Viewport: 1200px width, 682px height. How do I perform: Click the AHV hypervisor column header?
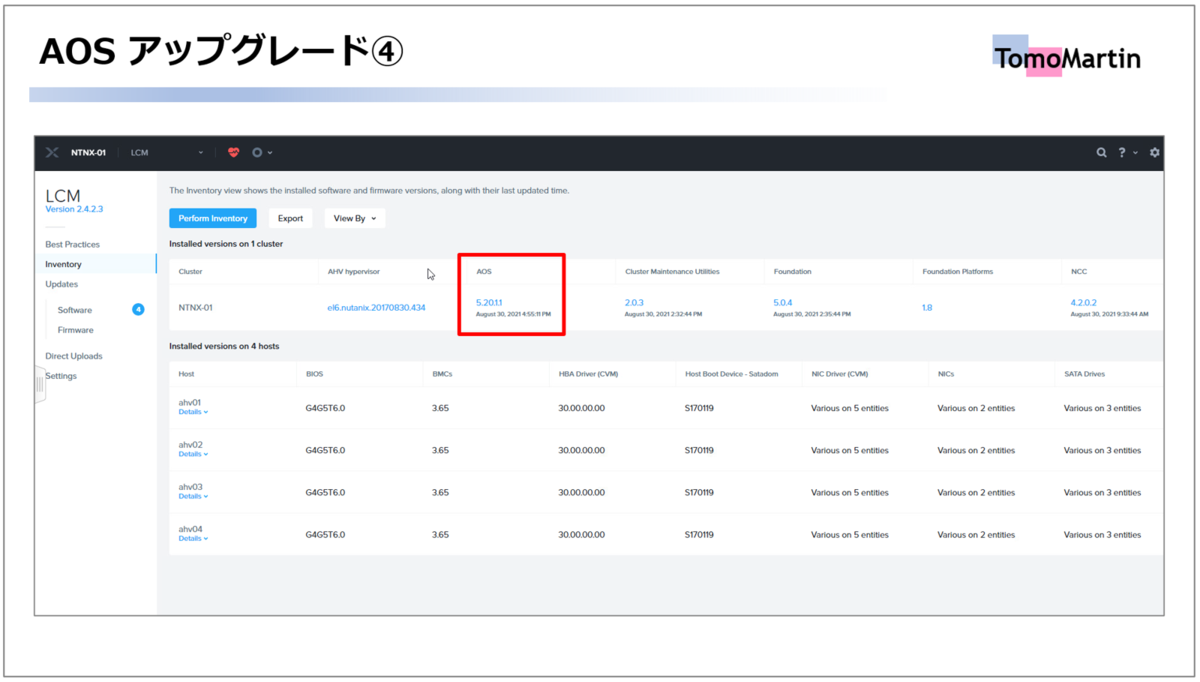click(x=354, y=272)
